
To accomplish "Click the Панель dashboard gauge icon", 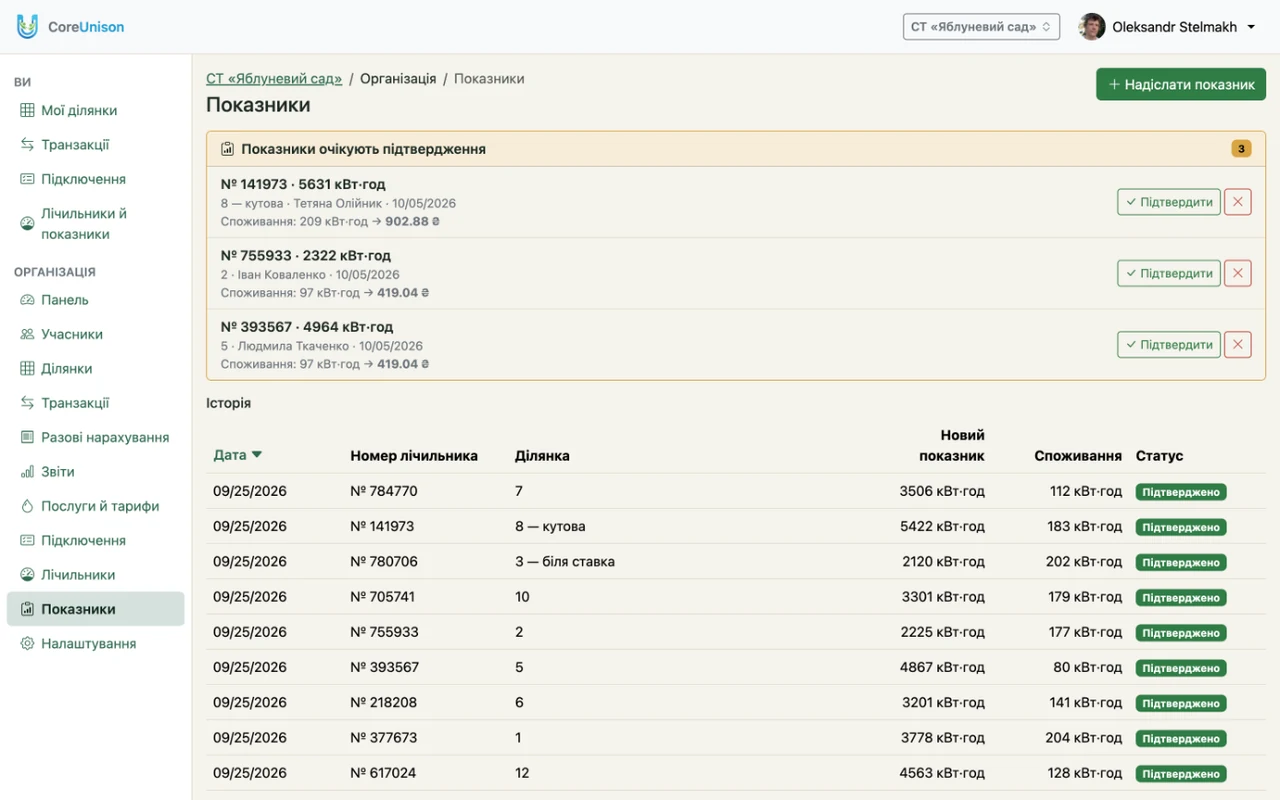I will point(27,300).
